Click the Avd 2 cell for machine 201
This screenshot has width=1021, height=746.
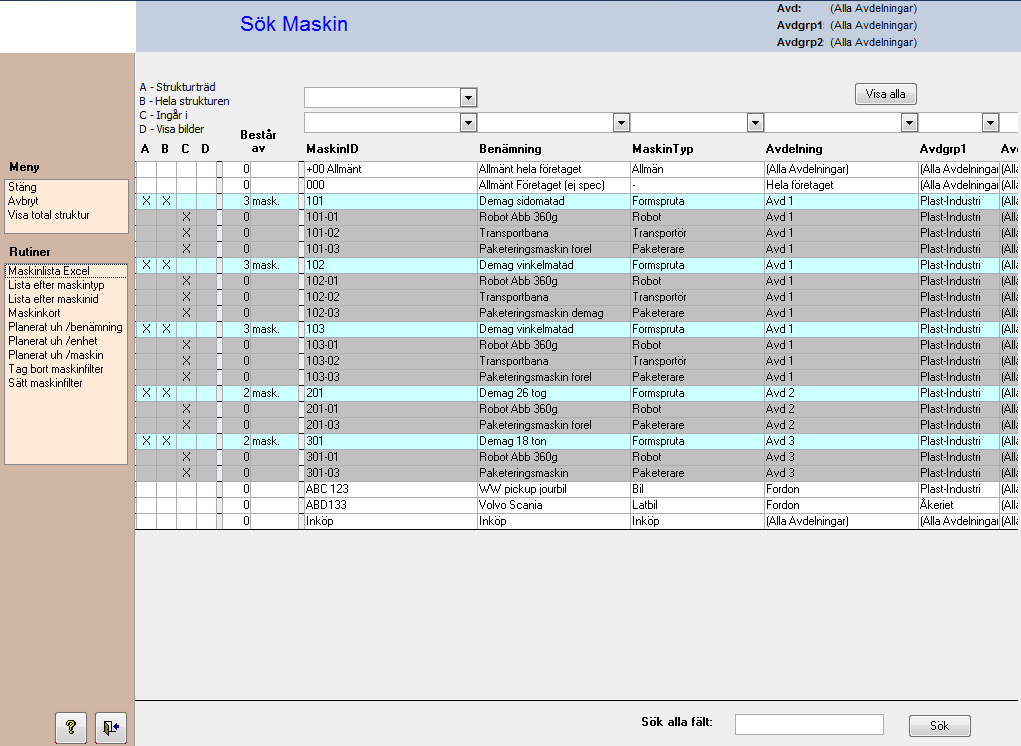(841, 393)
